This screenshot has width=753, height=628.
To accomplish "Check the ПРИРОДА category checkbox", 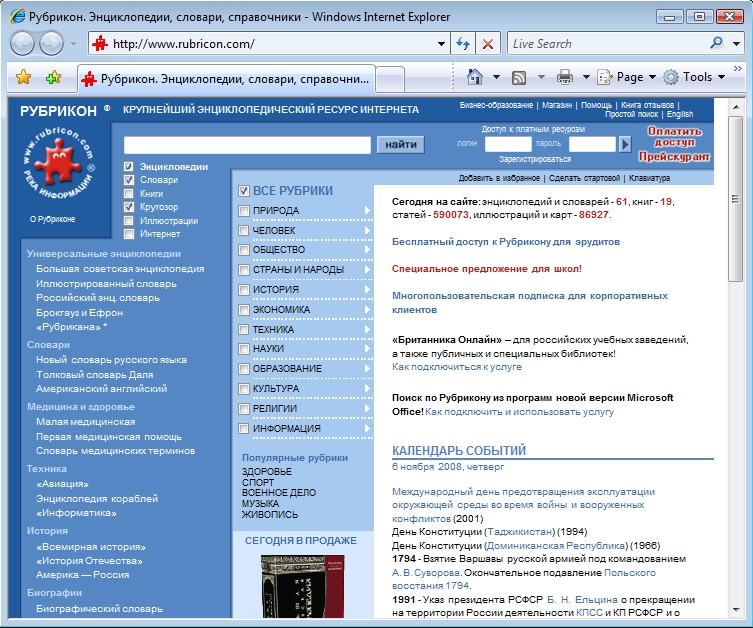I will (x=243, y=211).
